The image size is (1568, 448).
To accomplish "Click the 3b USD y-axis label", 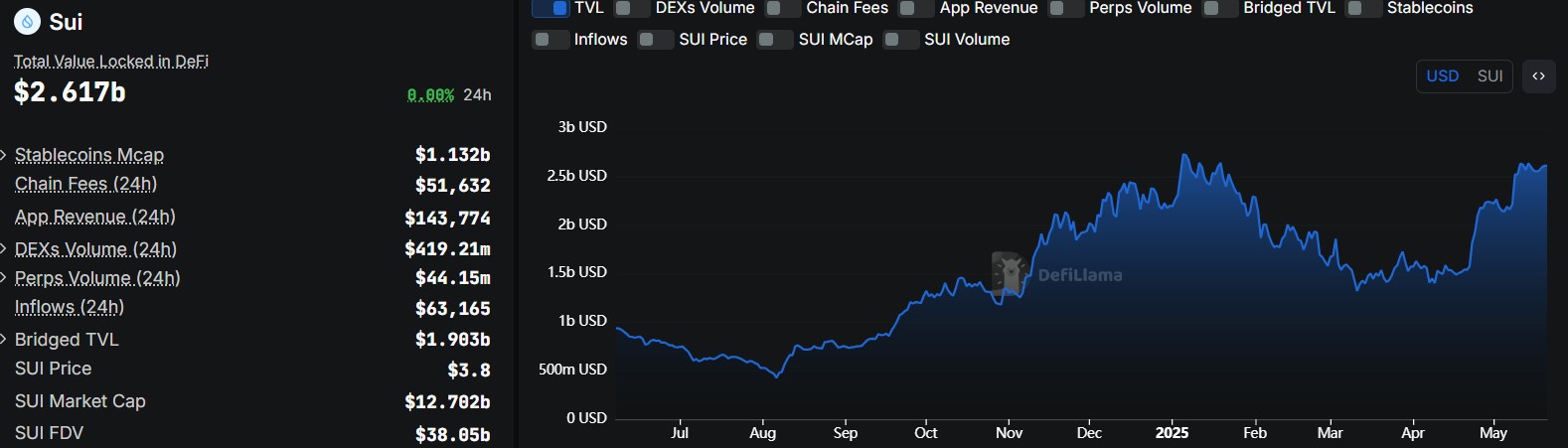I will click(582, 127).
